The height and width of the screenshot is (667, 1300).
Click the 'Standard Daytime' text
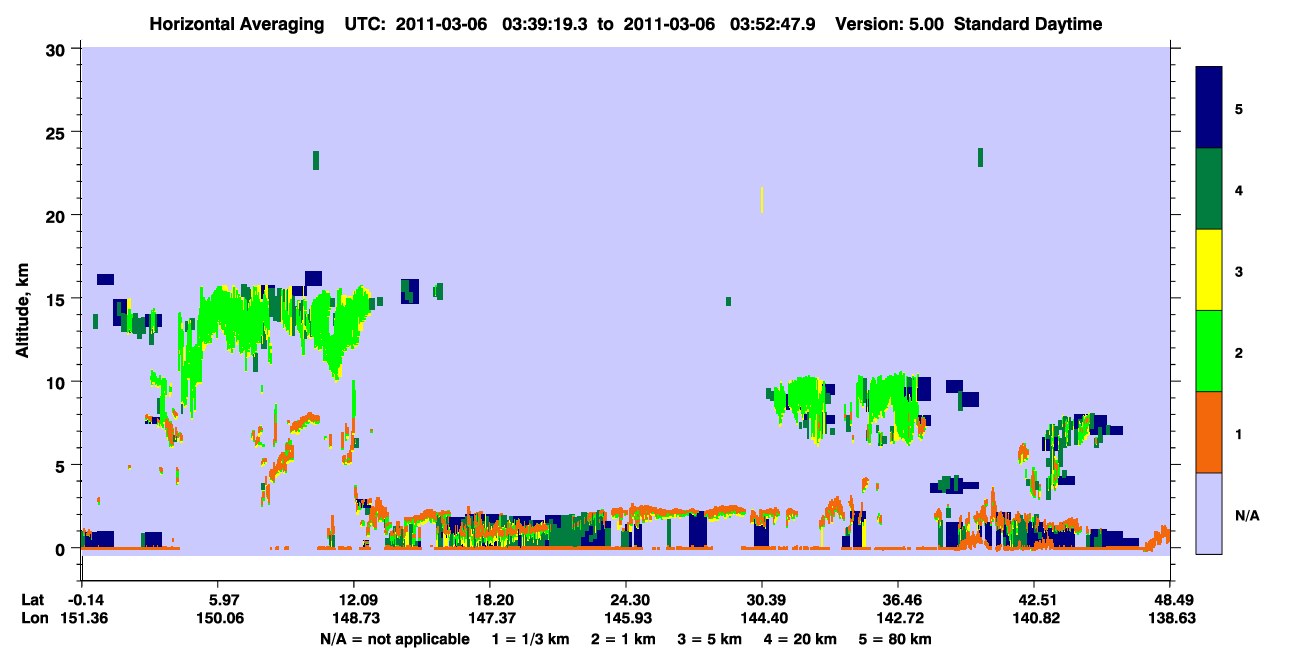click(x=1028, y=24)
